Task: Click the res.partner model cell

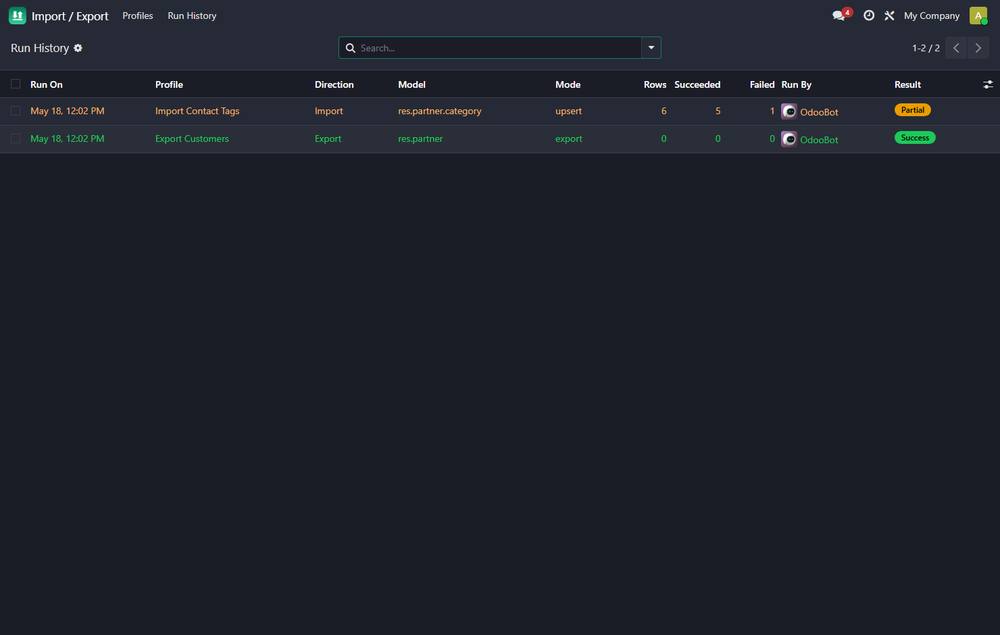Action: pos(420,138)
